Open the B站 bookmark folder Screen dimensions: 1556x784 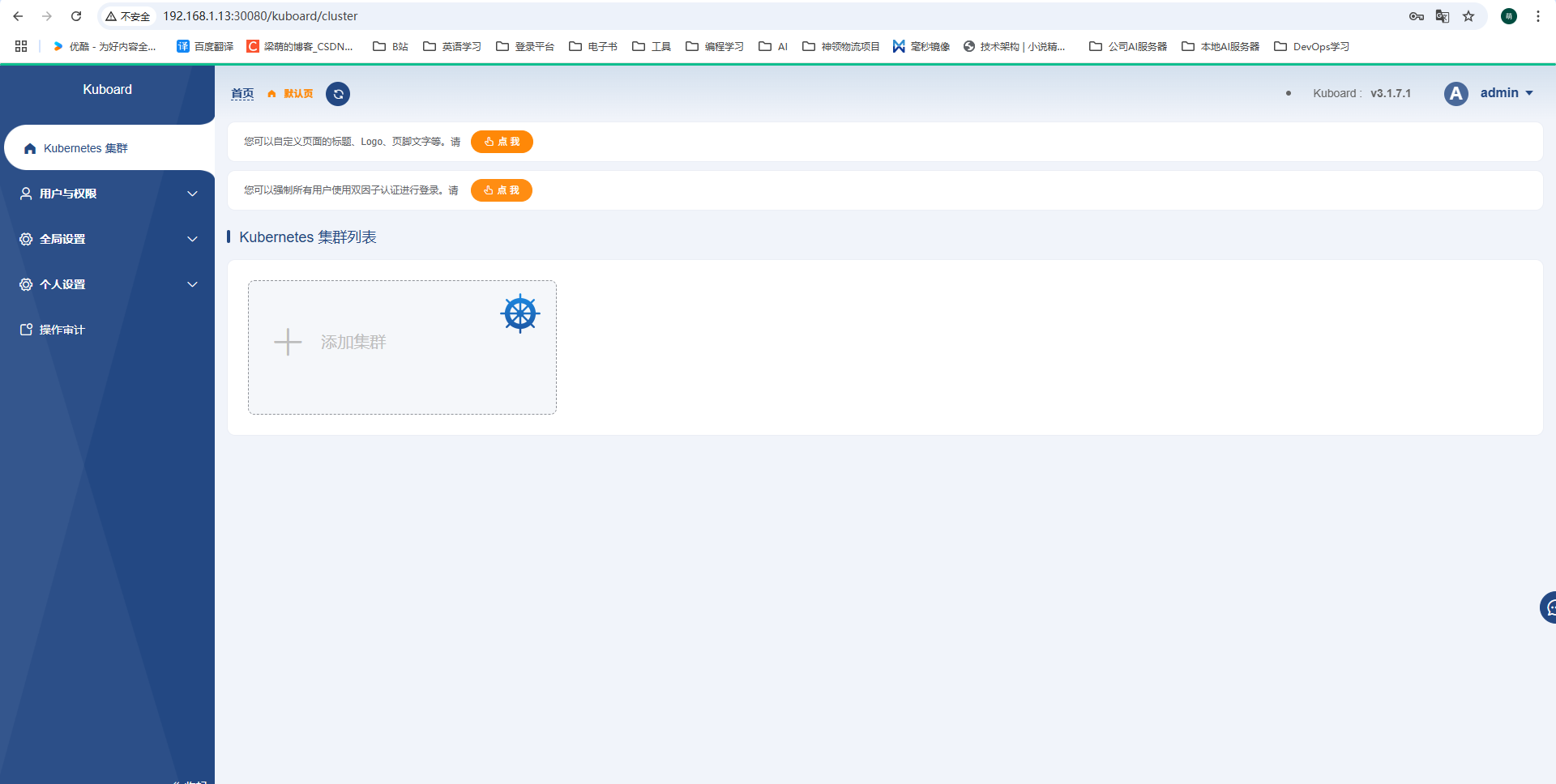pyautogui.click(x=391, y=46)
